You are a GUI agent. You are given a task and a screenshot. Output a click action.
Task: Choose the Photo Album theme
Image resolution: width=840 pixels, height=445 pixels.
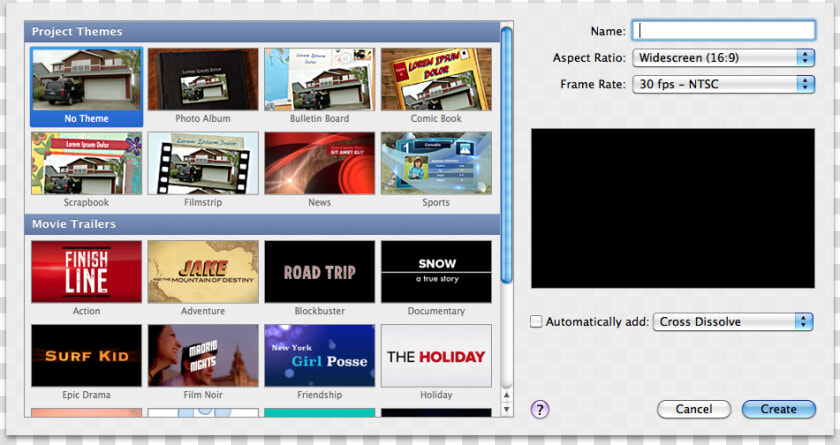tap(203, 79)
